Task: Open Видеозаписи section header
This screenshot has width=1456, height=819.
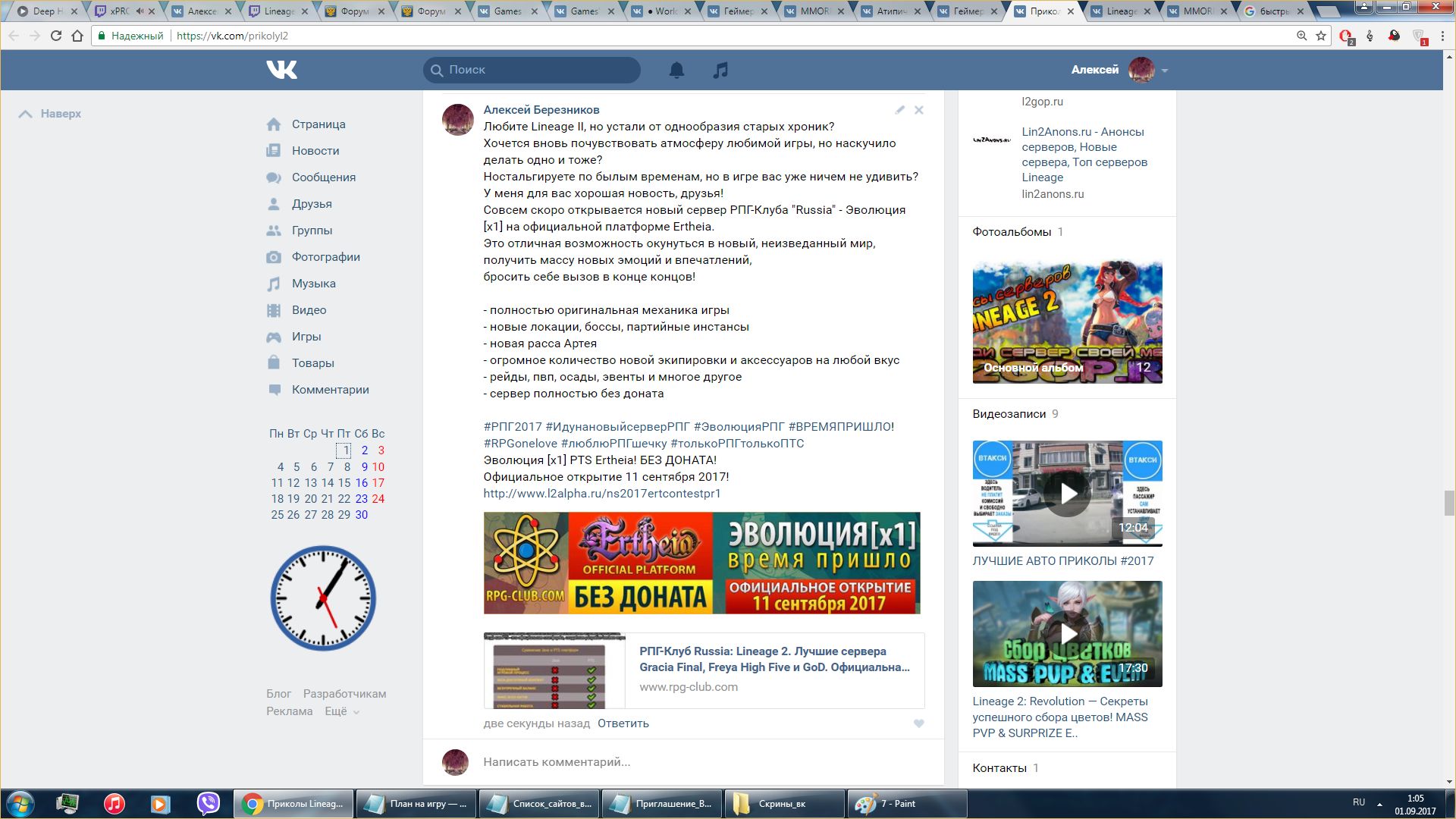Action: tap(1009, 414)
